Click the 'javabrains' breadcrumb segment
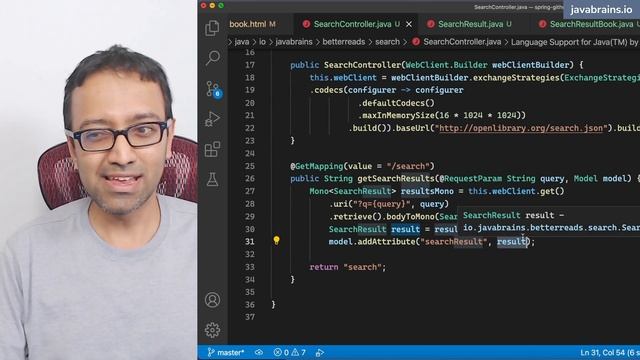The image size is (640, 360). [294, 42]
